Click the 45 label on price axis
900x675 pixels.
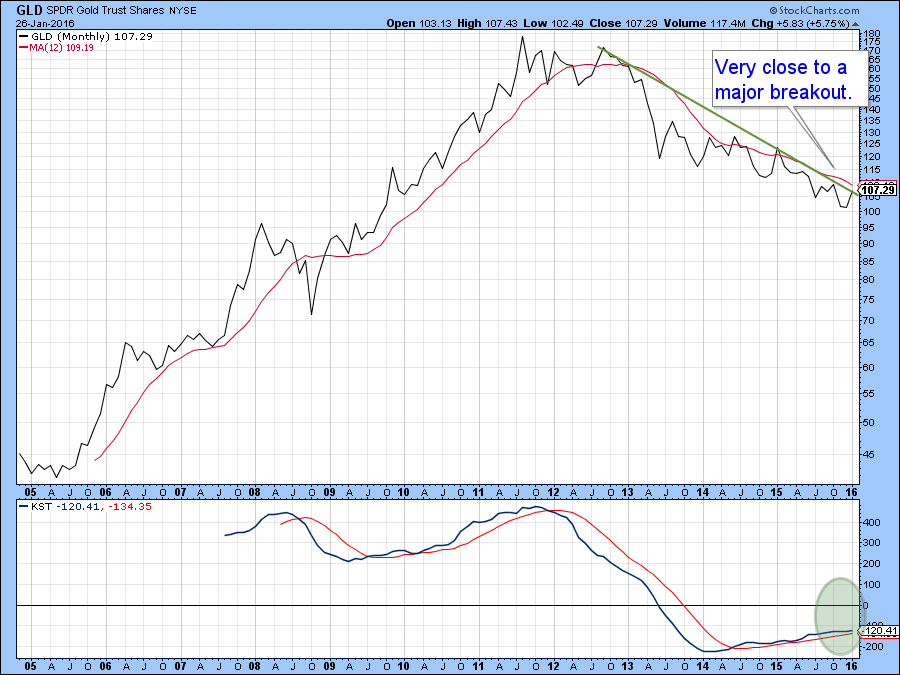868,455
